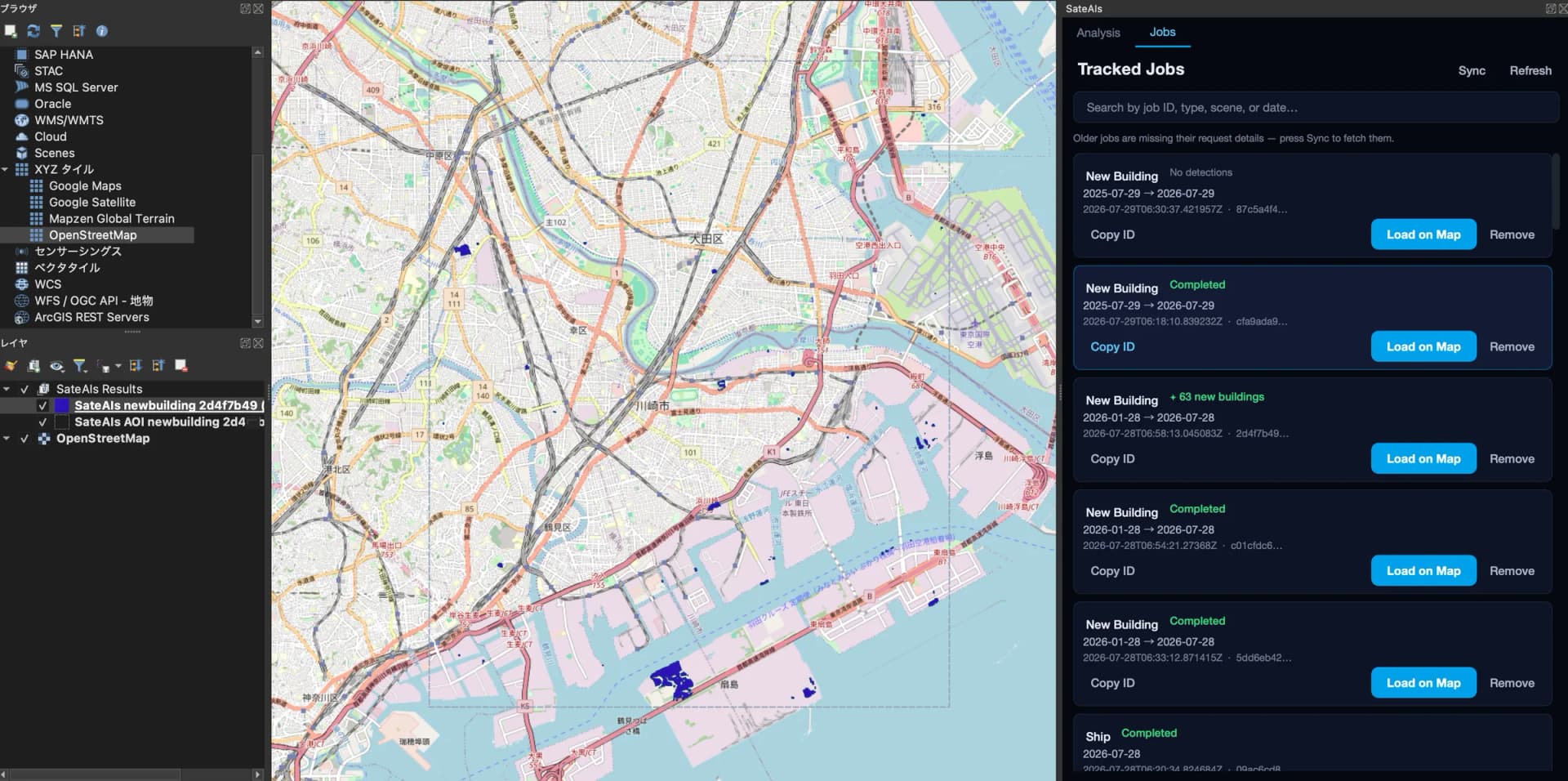Collapse the SateAIs Results layer group
1568x781 pixels.
7,390
